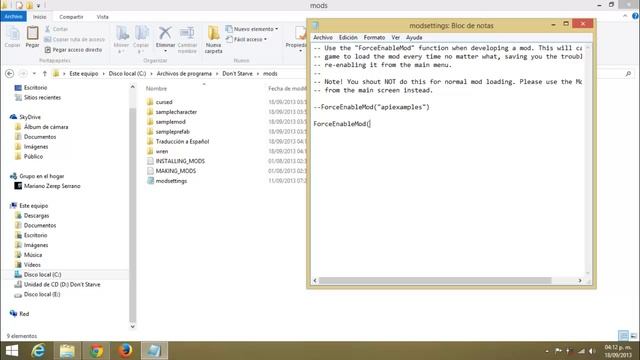Screen dimensions: 640x360
Task: Select the sampleprefab folder
Action: click(x=172, y=131)
